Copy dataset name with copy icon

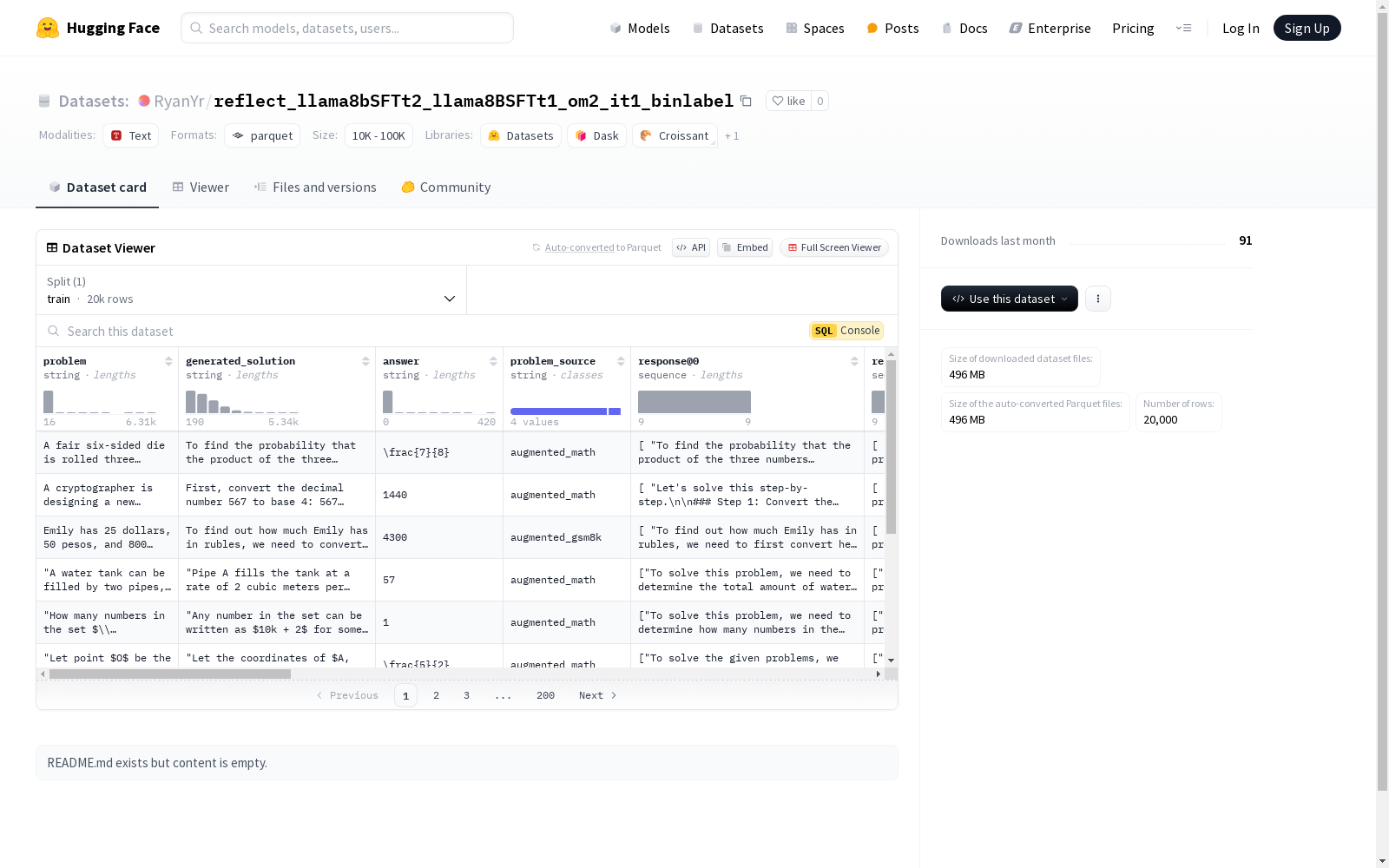click(x=746, y=101)
